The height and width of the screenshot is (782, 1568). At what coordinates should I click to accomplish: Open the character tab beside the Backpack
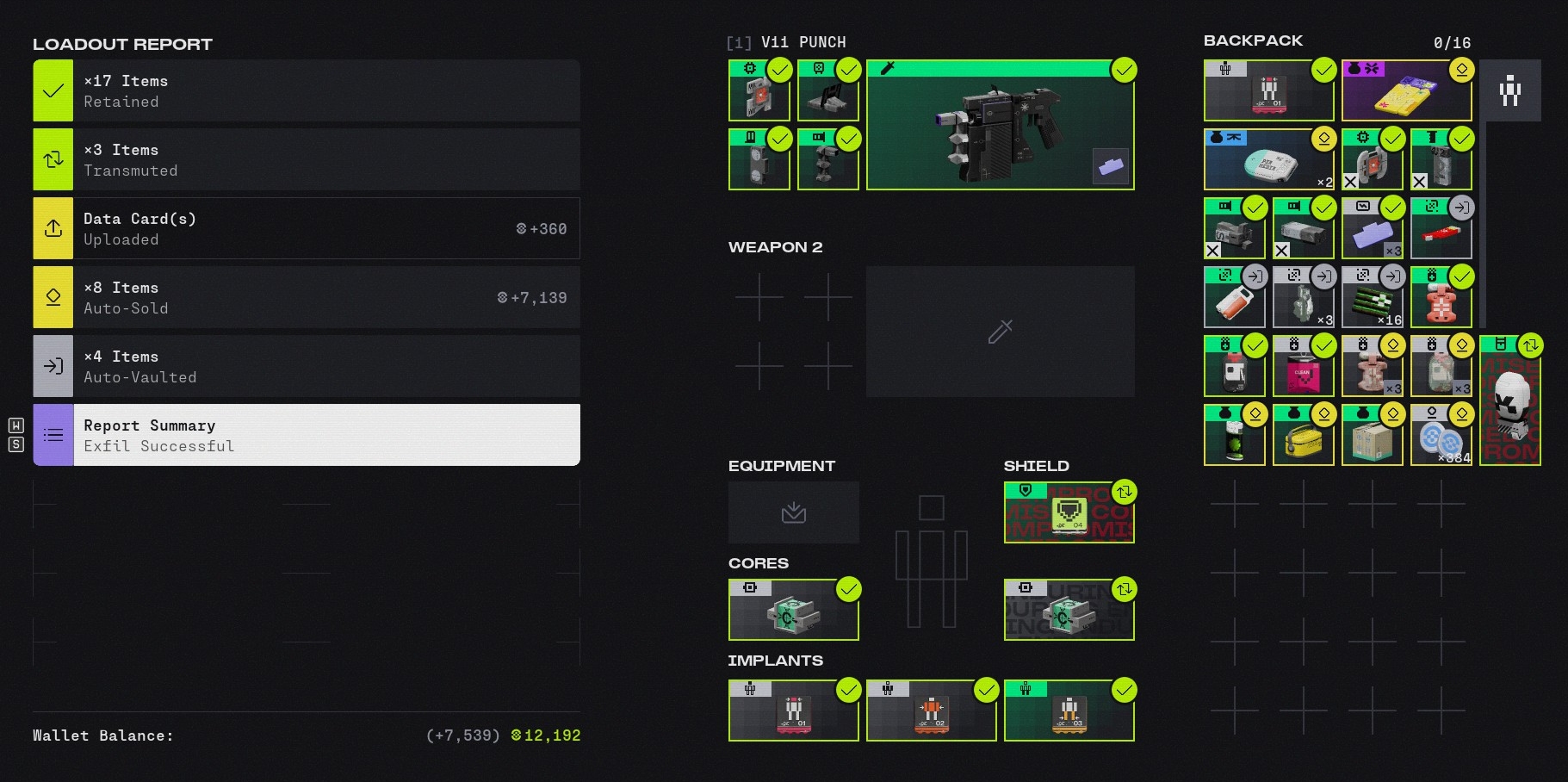[1510, 90]
